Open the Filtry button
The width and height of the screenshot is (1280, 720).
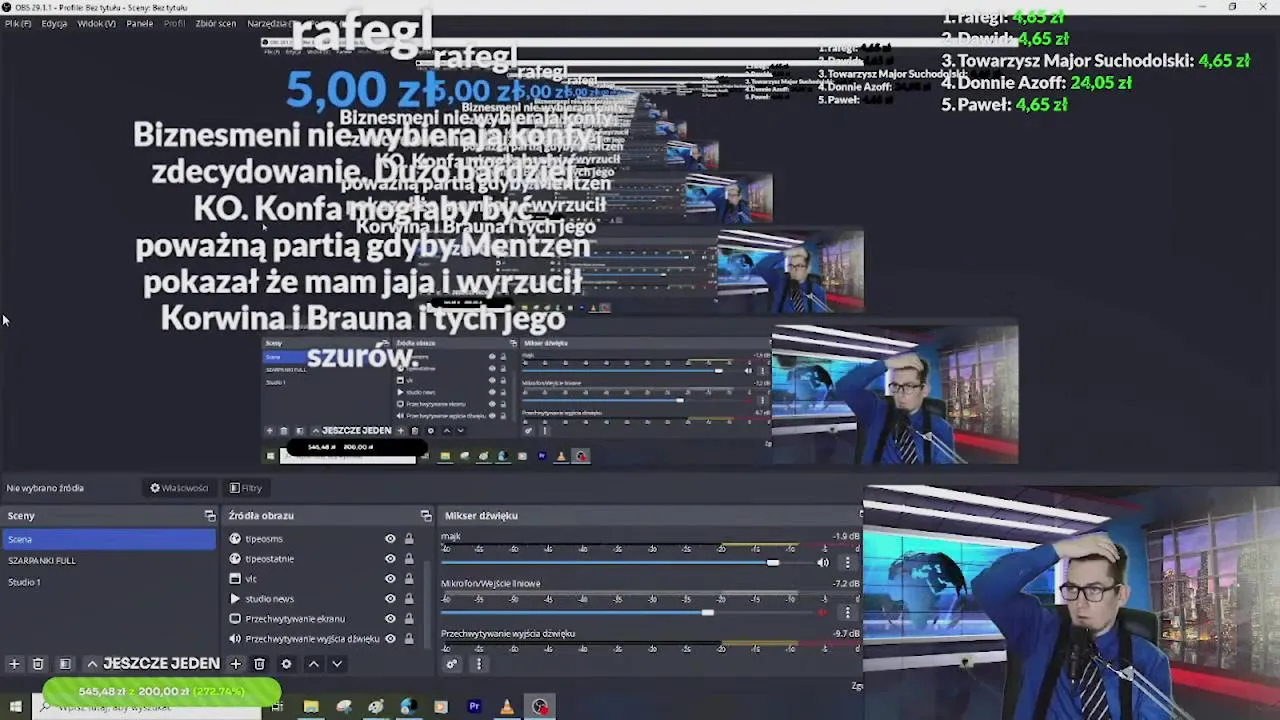(x=245, y=488)
